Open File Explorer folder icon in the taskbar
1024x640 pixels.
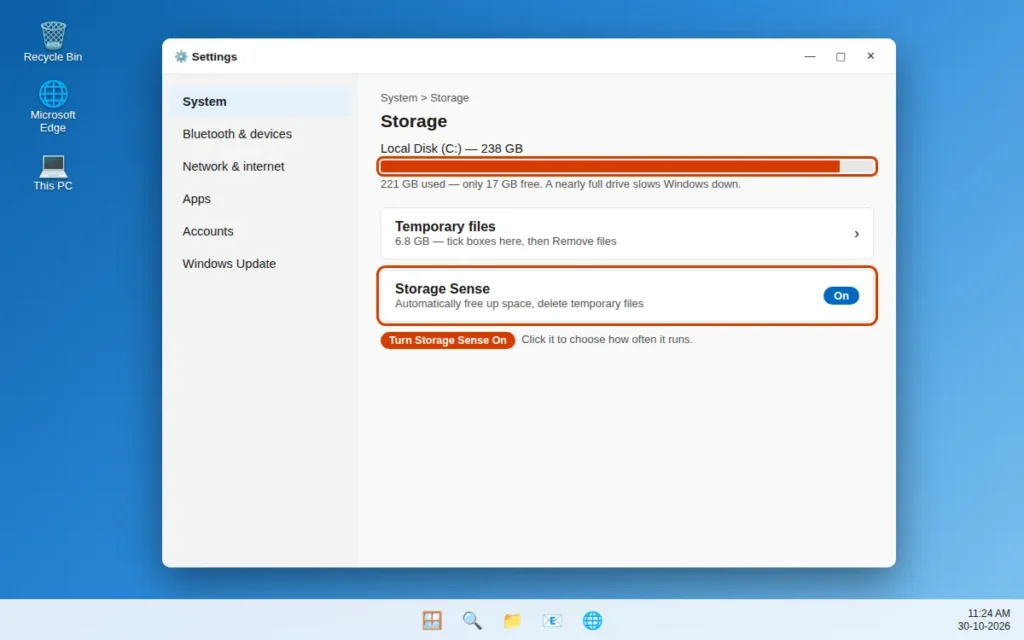click(512, 620)
